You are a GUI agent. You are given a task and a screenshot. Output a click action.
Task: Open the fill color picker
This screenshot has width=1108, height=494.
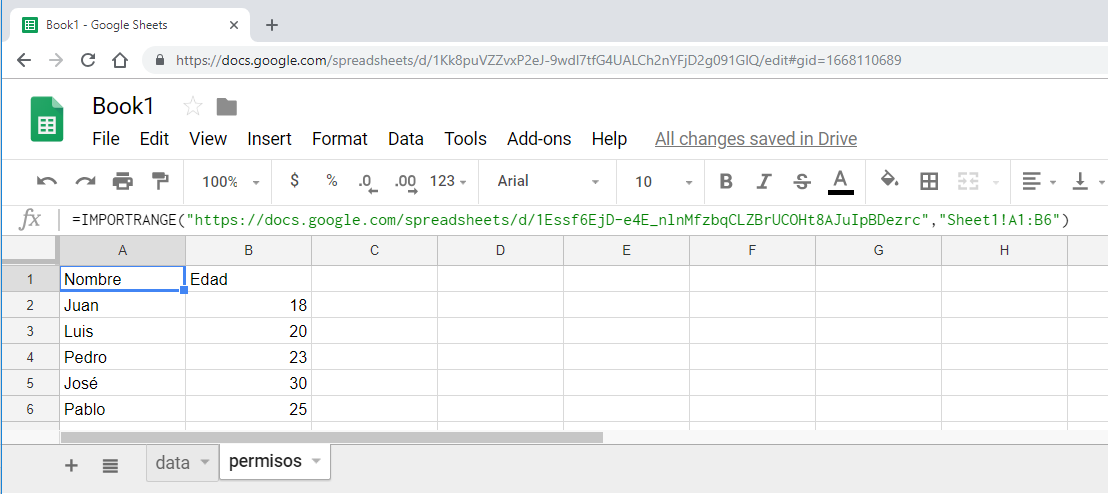[888, 180]
